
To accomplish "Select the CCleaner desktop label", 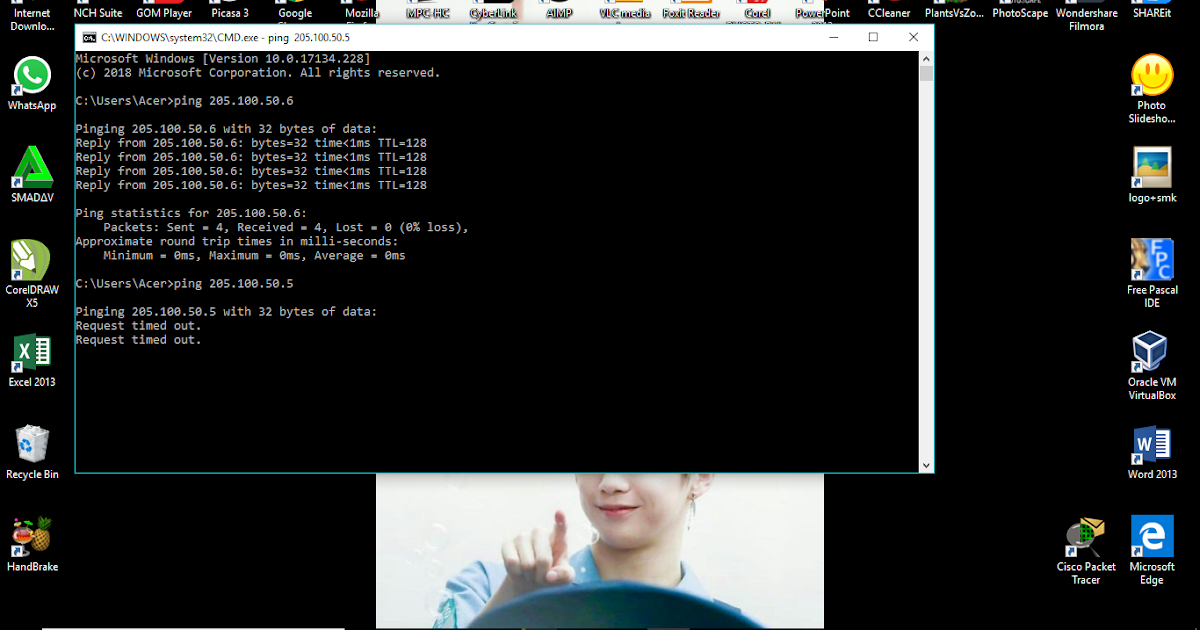I will coord(889,13).
